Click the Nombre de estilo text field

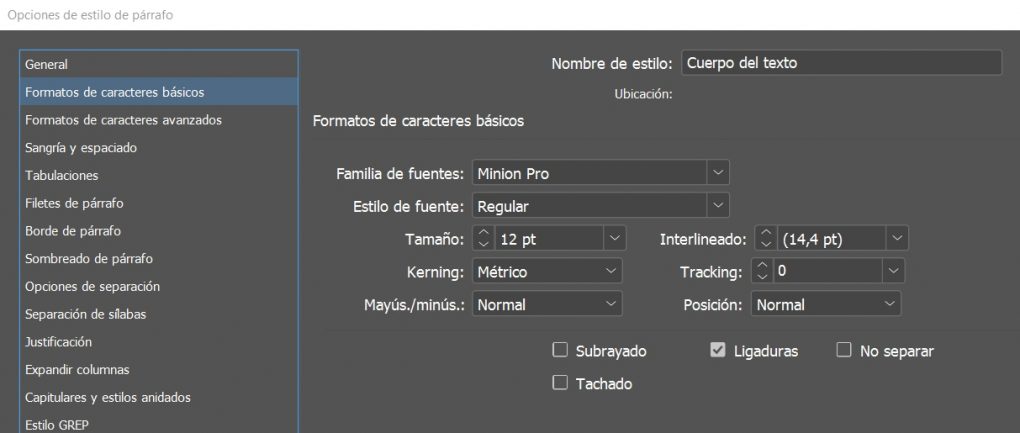840,63
